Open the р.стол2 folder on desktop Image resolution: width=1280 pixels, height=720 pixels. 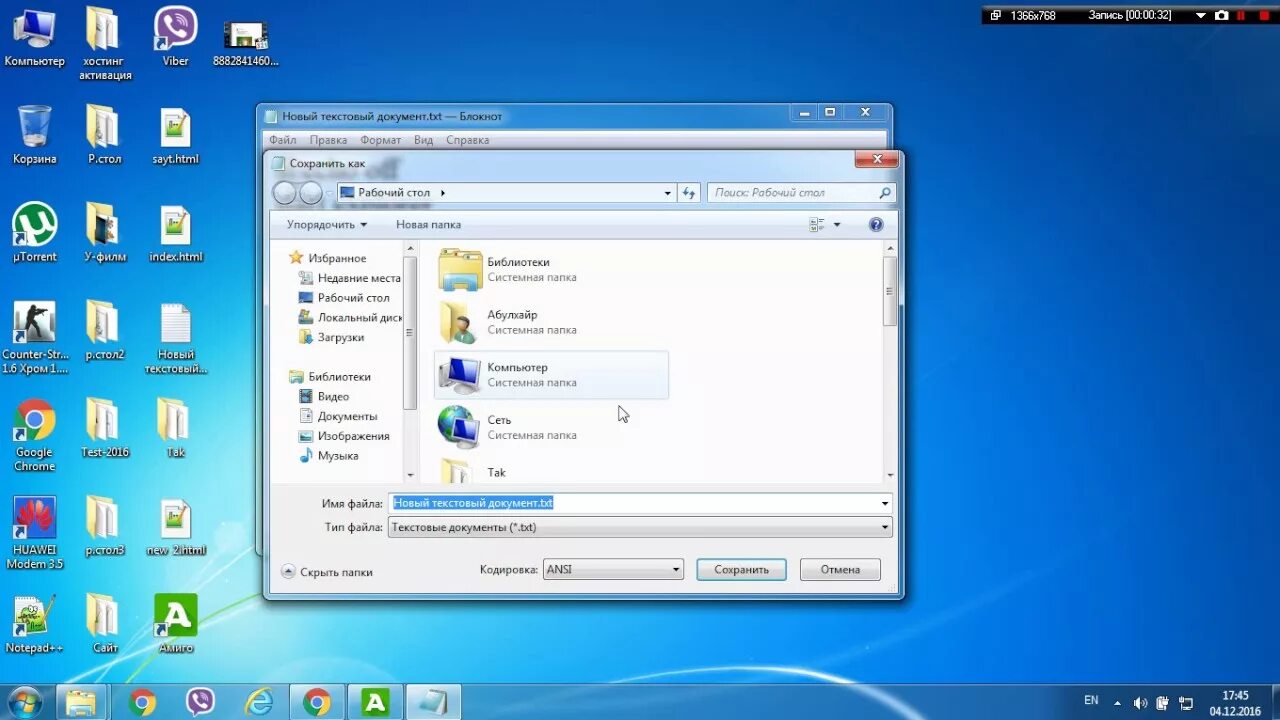point(105,331)
